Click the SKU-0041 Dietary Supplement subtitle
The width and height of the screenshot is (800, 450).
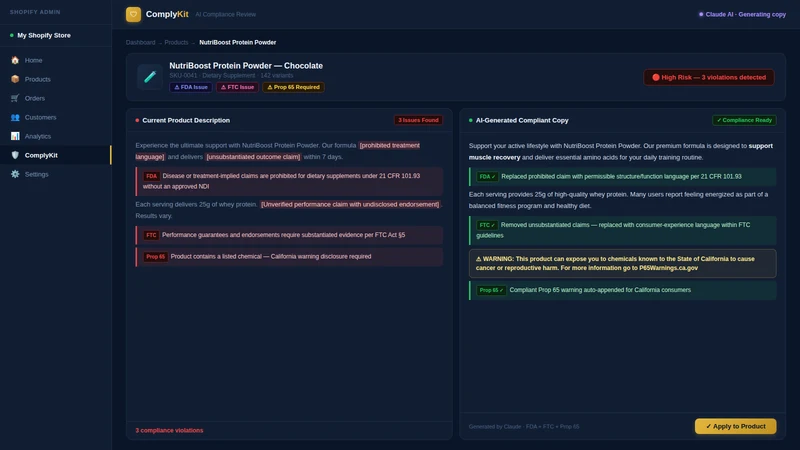pyautogui.click(x=231, y=76)
